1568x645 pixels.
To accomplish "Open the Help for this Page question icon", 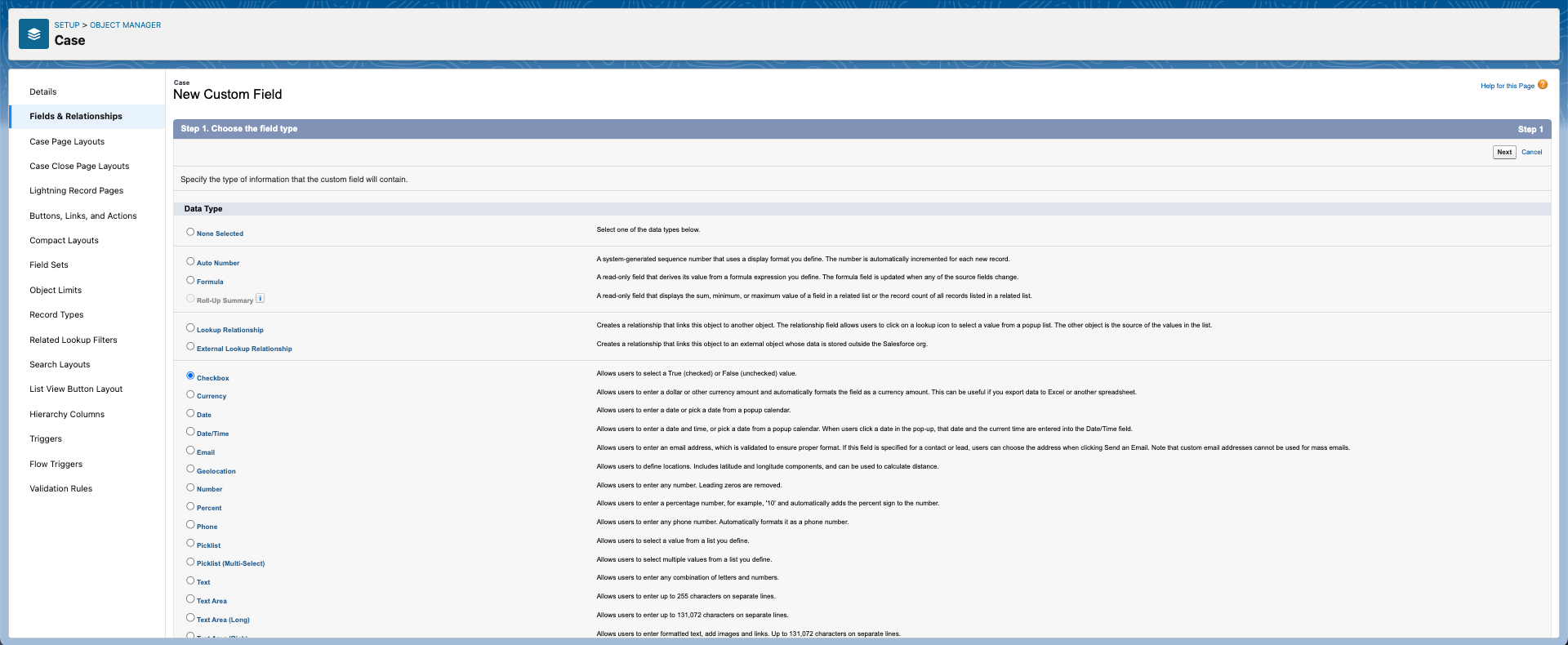I will click(x=1543, y=85).
